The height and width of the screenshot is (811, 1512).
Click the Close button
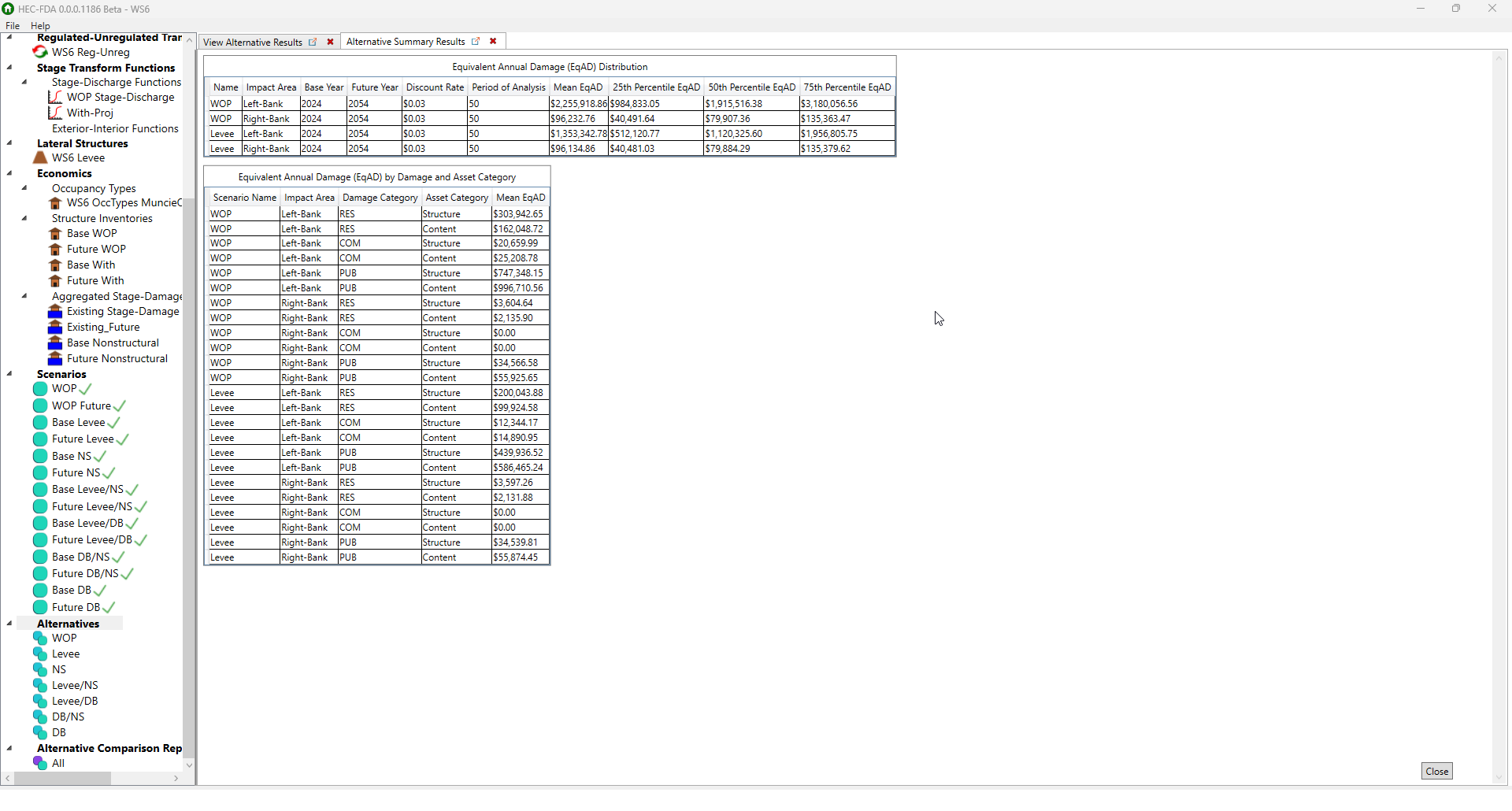coord(1436,772)
